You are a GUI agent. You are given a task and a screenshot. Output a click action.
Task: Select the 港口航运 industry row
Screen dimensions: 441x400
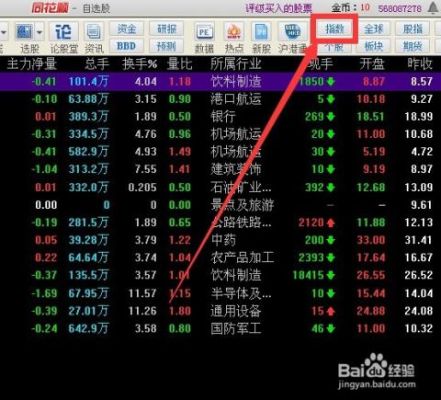[220, 99]
